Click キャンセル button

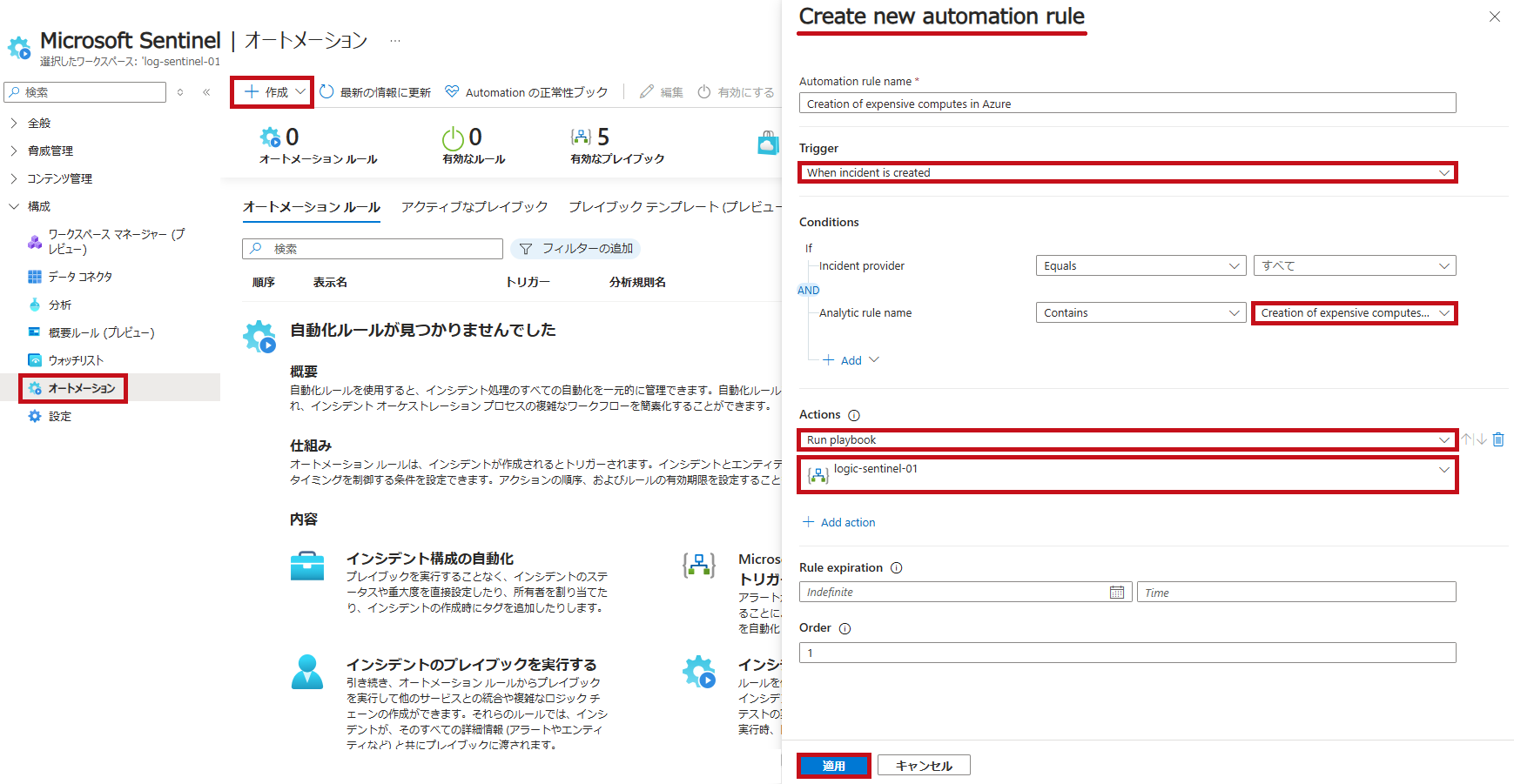(924, 766)
